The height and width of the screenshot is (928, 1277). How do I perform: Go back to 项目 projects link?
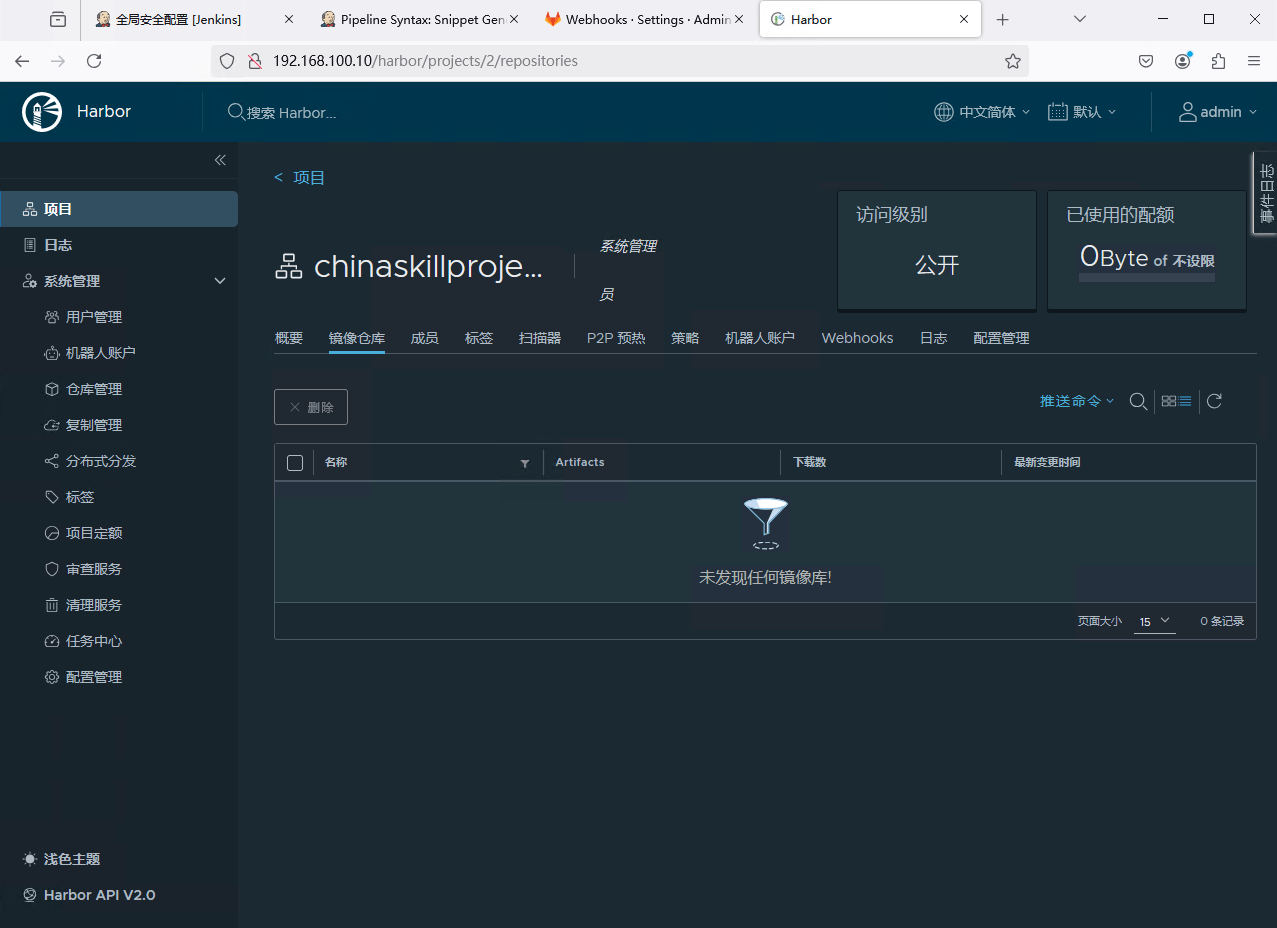point(300,177)
